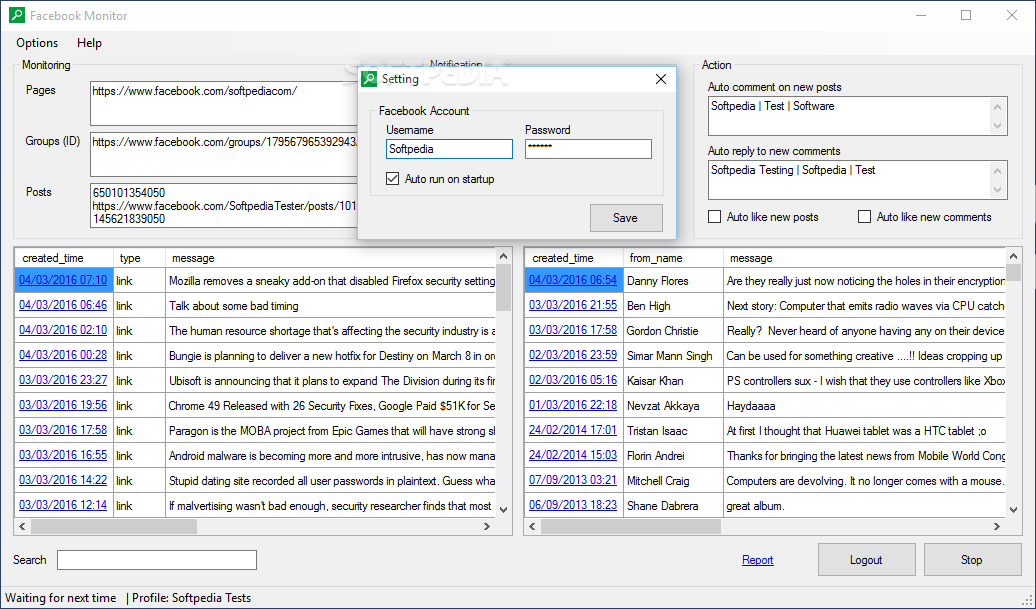1036x609 pixels.
Task: Open comment link 24/02/2014 17:01
Action: click(573, 430)
